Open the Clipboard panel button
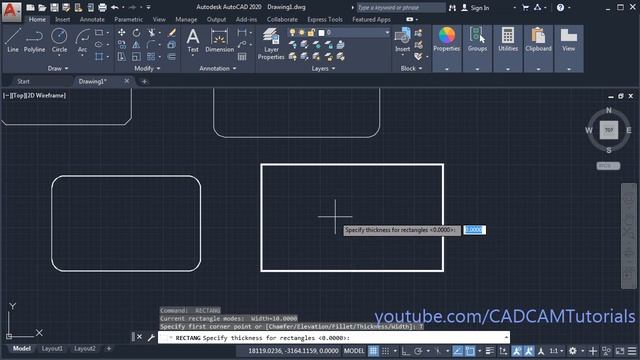Viewport: 640px width, 360px height. click(x=538, y=48)
